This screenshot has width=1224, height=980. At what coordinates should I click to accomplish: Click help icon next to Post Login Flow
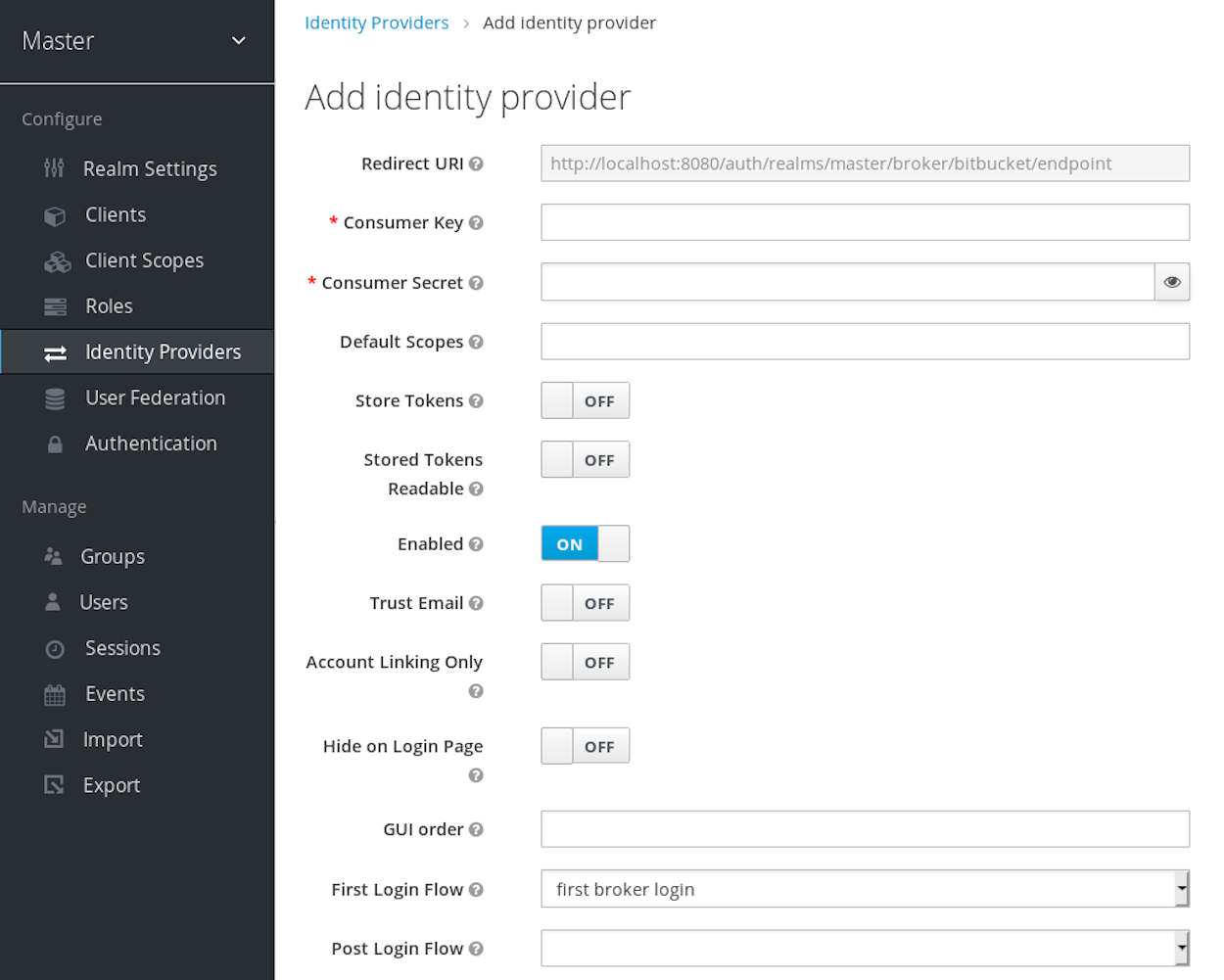(476, 949)
